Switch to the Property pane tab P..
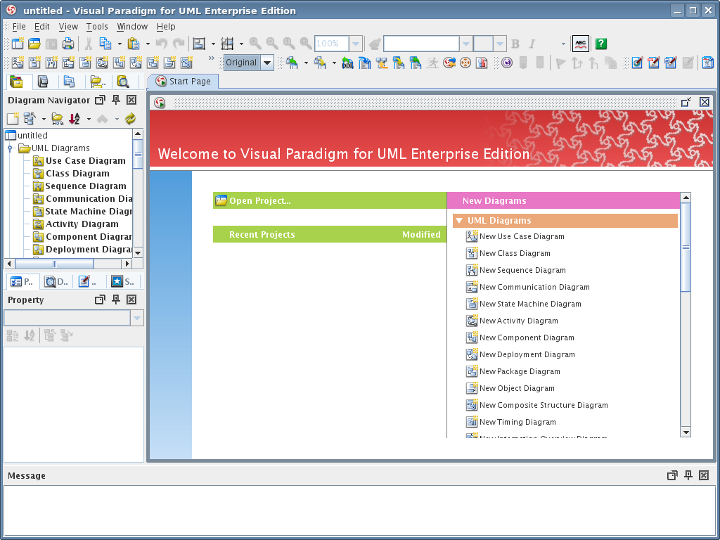The image size is (720, 540). [22, 281]
